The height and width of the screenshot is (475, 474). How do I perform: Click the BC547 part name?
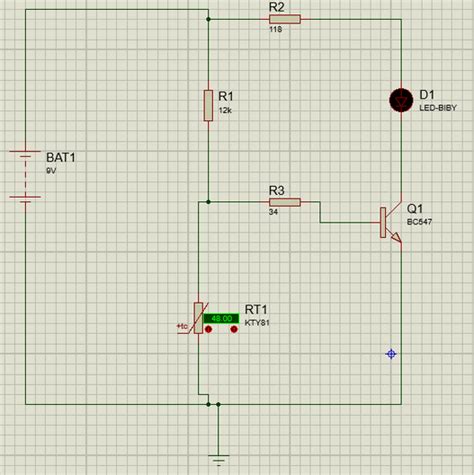(419, 222)
